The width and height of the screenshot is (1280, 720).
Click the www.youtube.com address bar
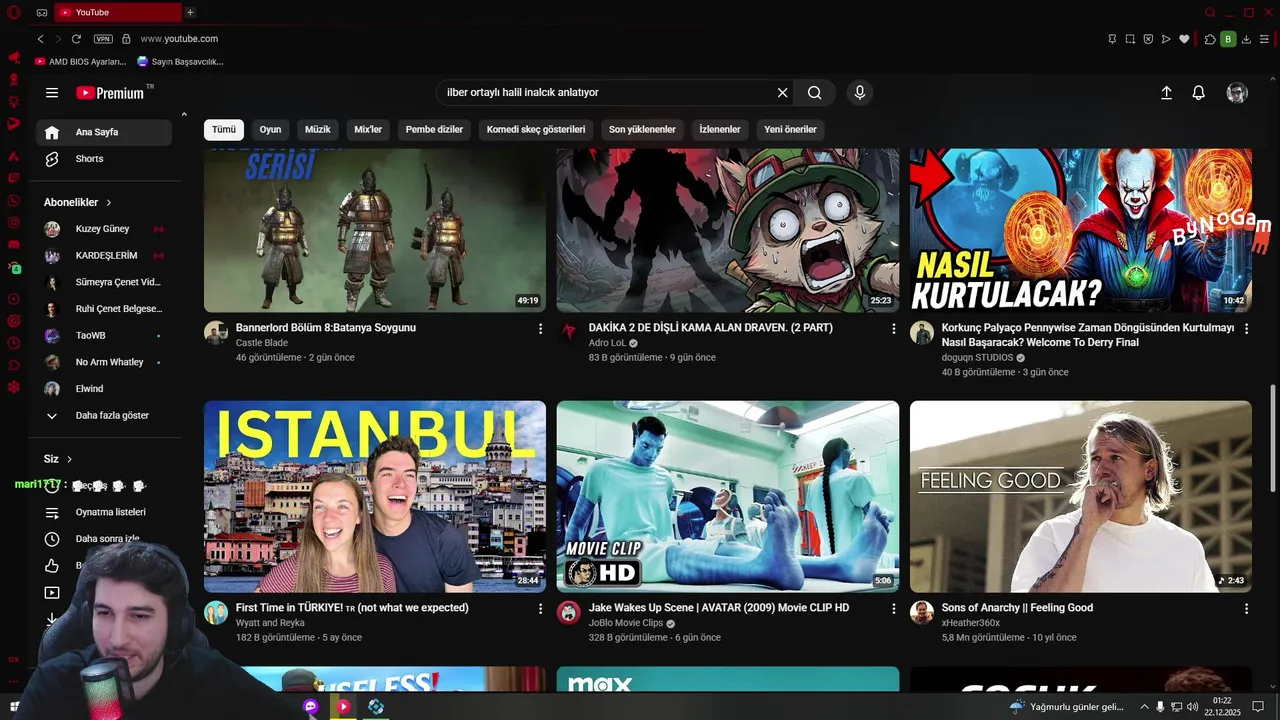point(179,39)
